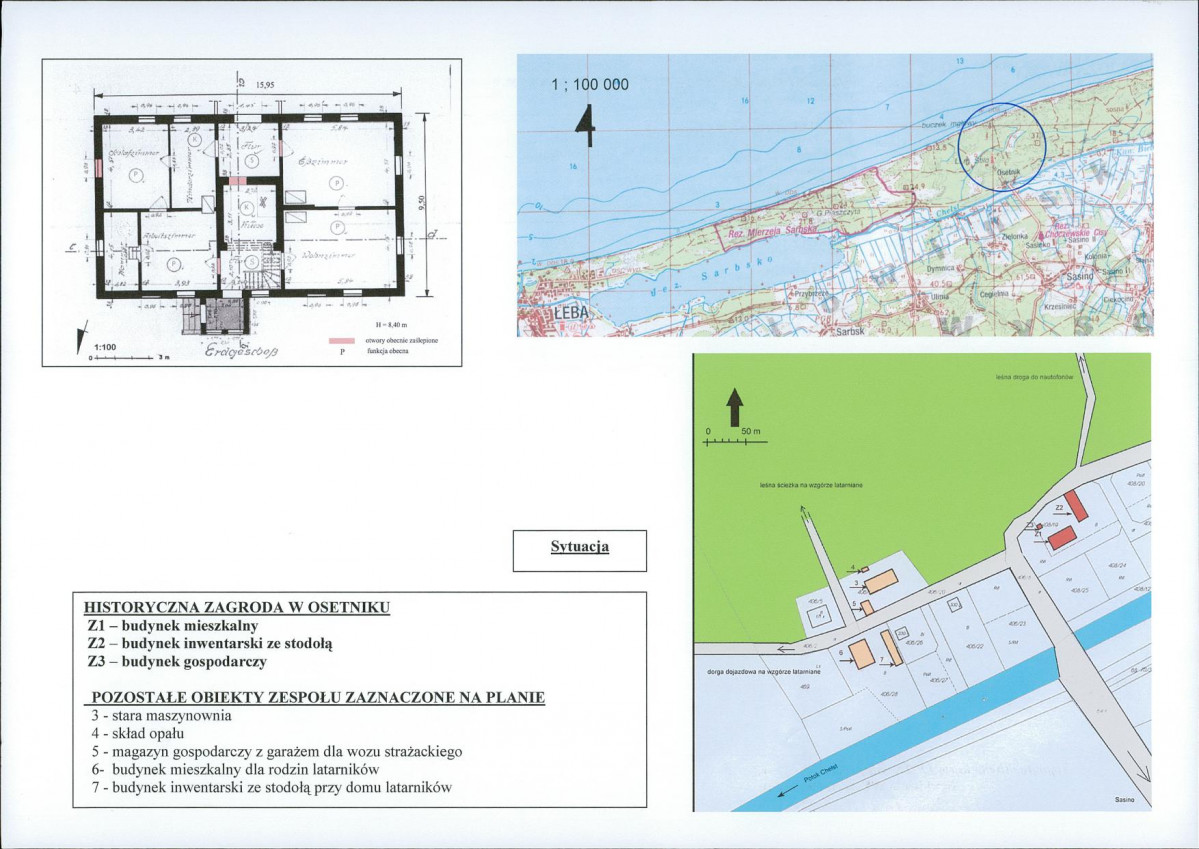Screen dimensions: 1199x849
Task: Click the red Z1 building on the site plan
Action: pos(1061,538)
